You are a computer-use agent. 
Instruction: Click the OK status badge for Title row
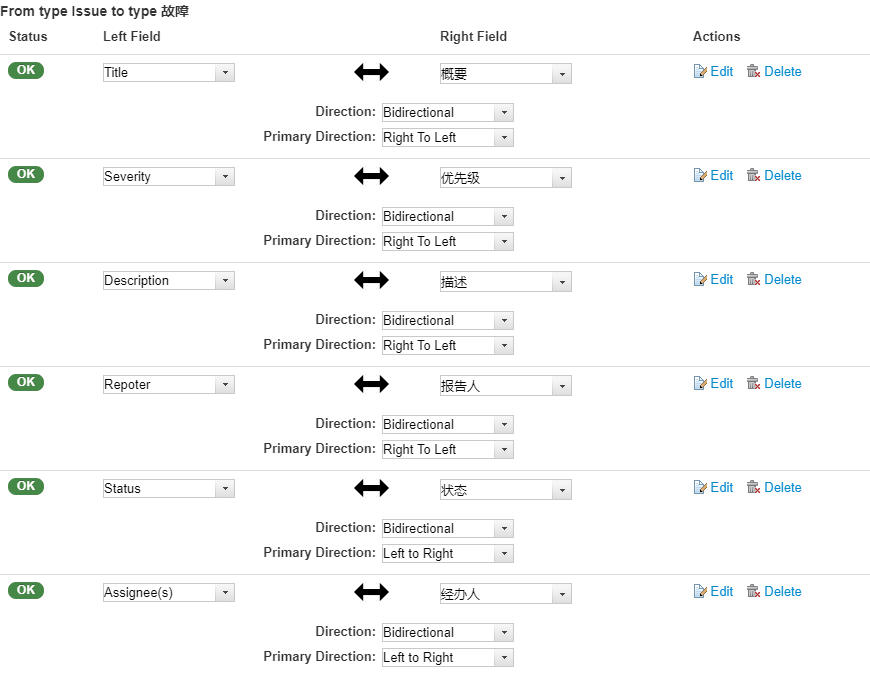(26, 70)
